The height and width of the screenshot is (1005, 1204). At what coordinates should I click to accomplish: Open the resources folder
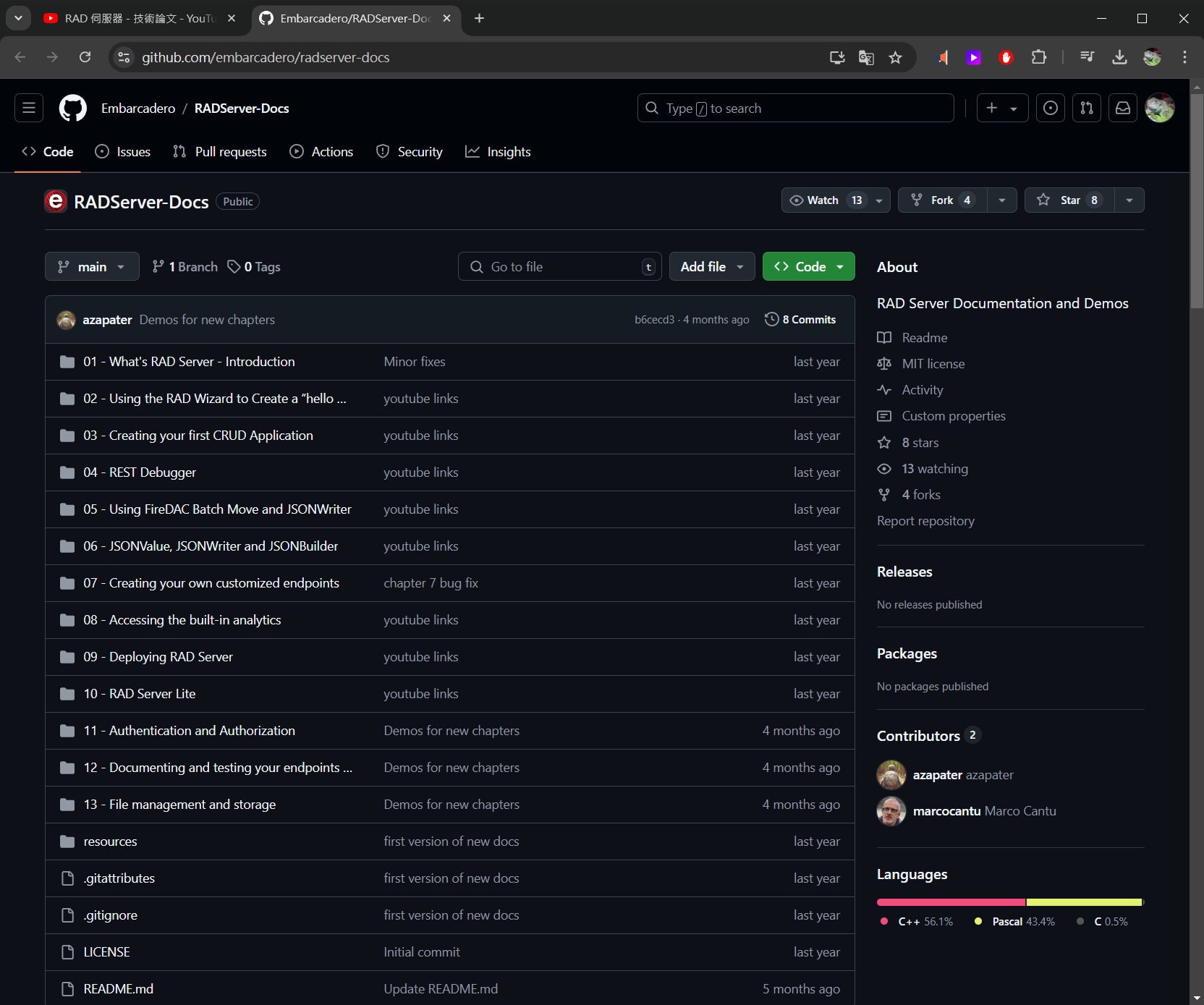coord(110,841)
